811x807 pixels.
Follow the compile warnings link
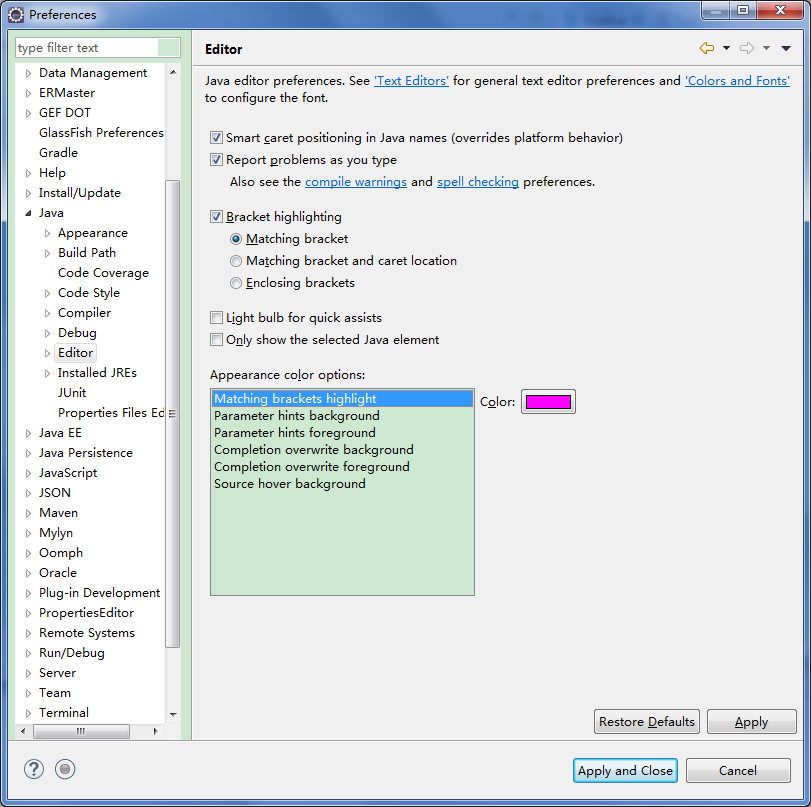[356, 182]
